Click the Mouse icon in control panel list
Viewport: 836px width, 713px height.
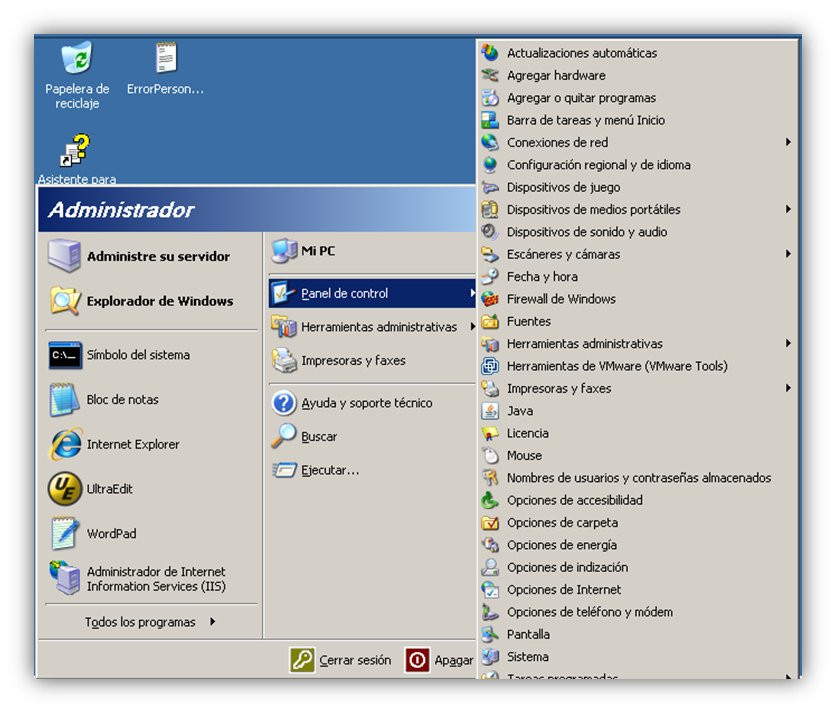(x=490, y=455)
